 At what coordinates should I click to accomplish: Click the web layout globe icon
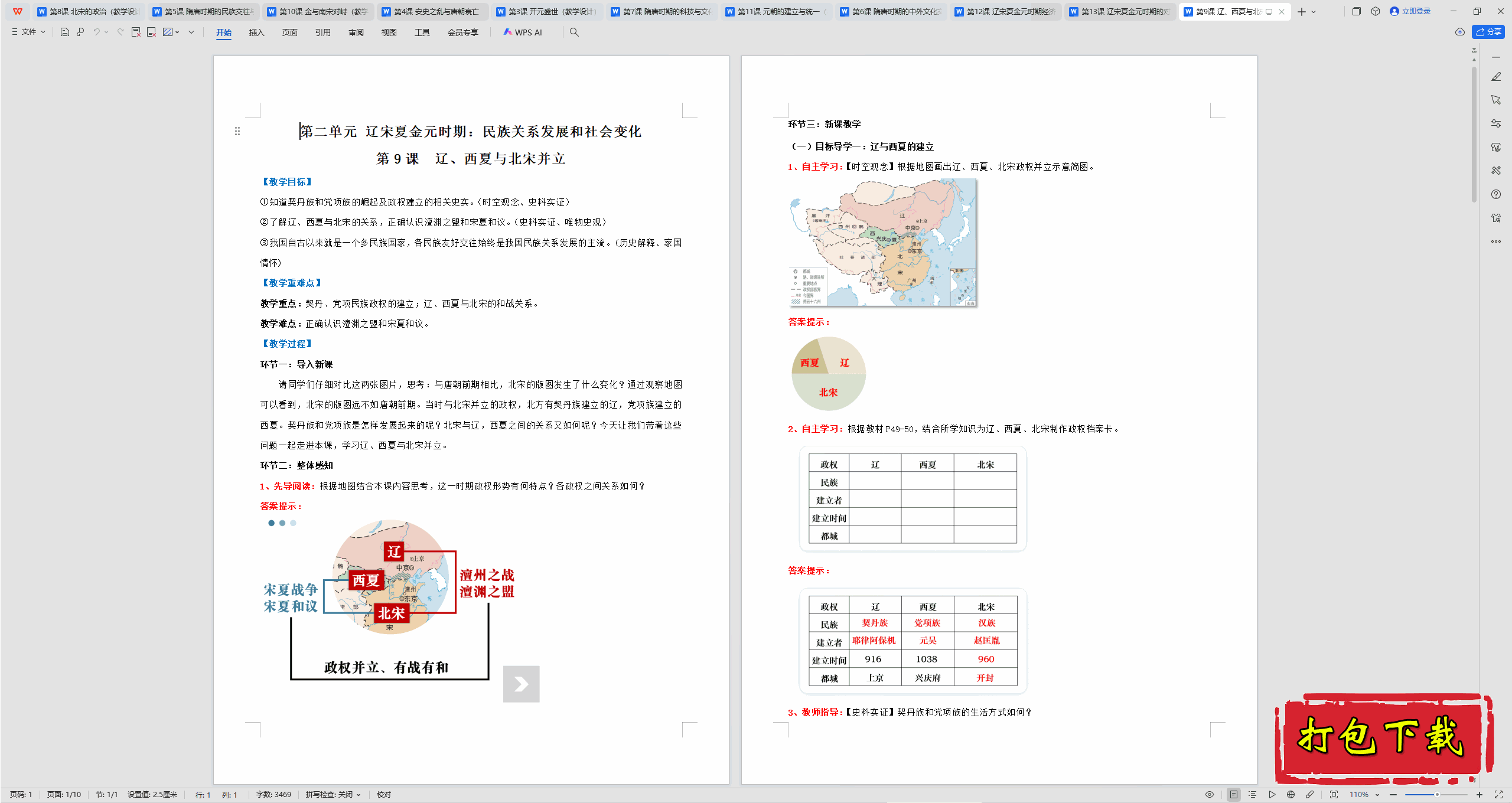pyautogui.click(x=1291, y=795)
